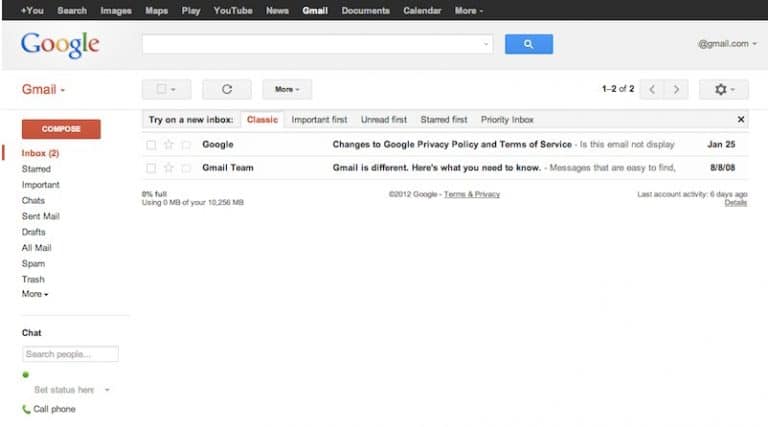Mark the Gmail Team email as important
The image size is (768, 427).
pyautogui.click(x=186, y=168)
